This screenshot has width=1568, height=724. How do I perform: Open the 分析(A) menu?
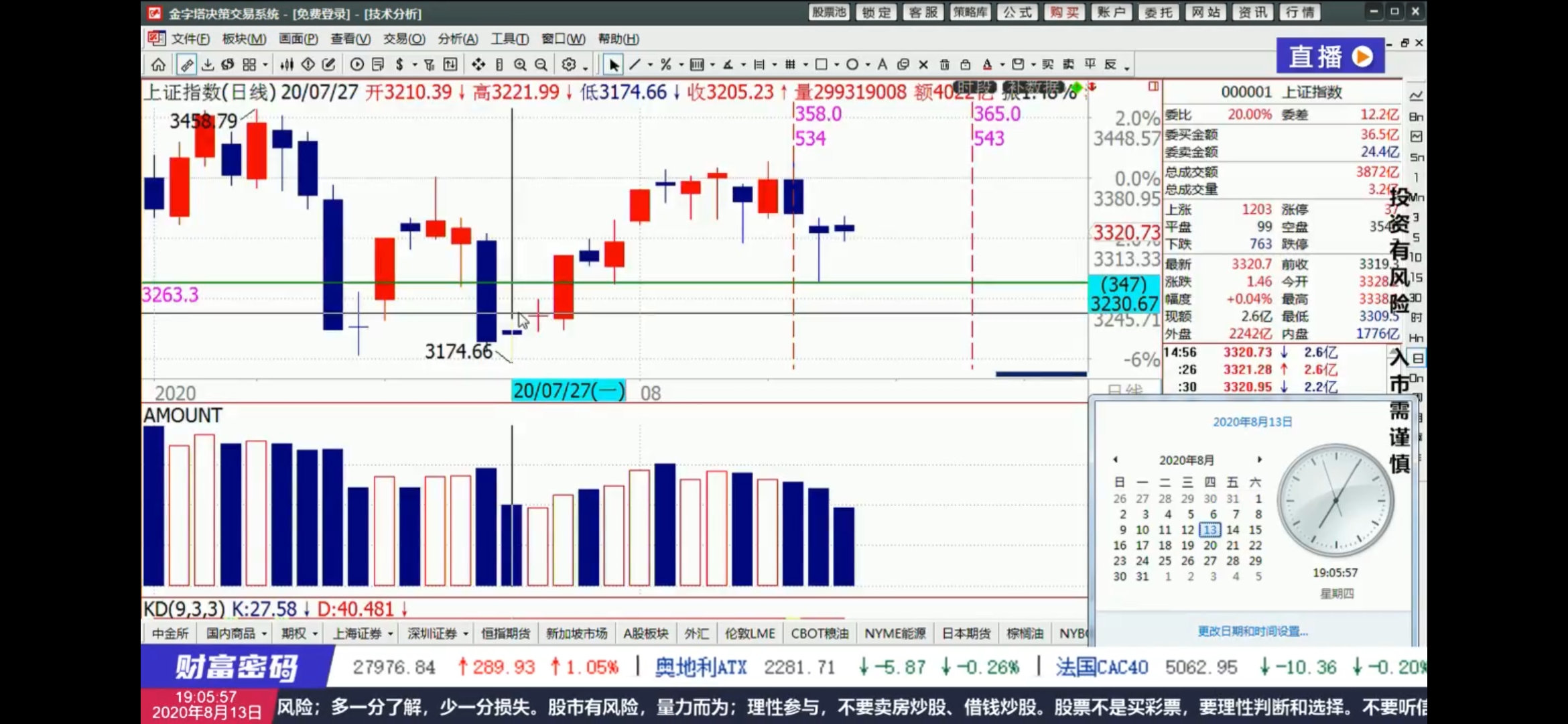(458, 39)
